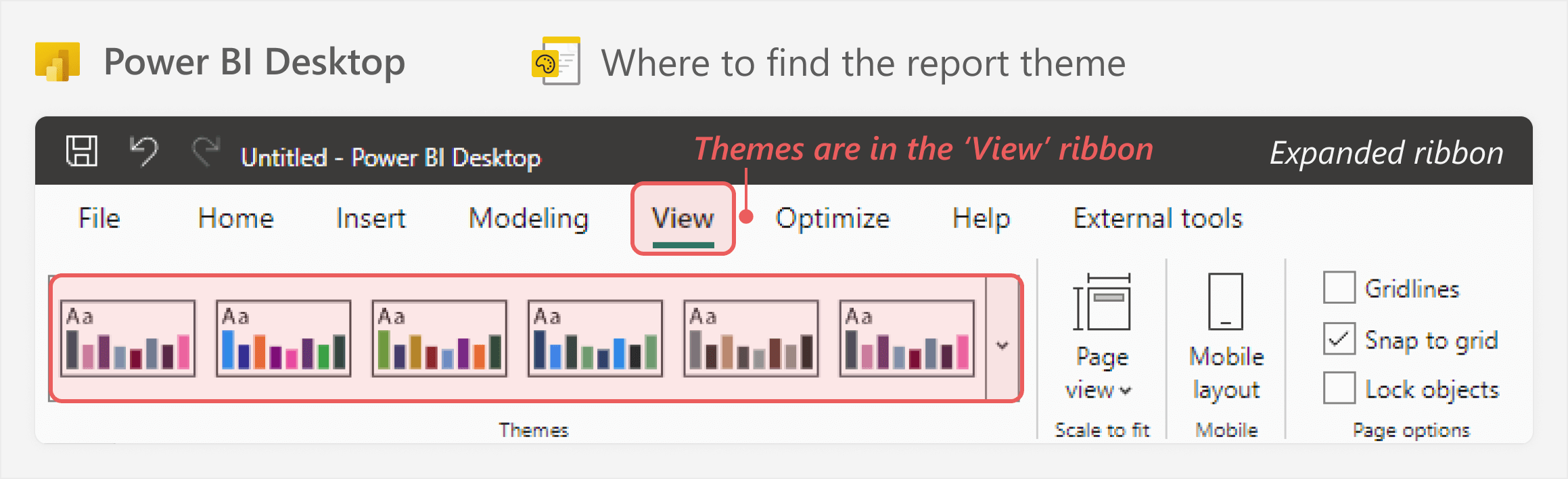Go to the Optimize tab
Image resolution: width=1568 pixels, height=479 pixels.
coord(833,219)
